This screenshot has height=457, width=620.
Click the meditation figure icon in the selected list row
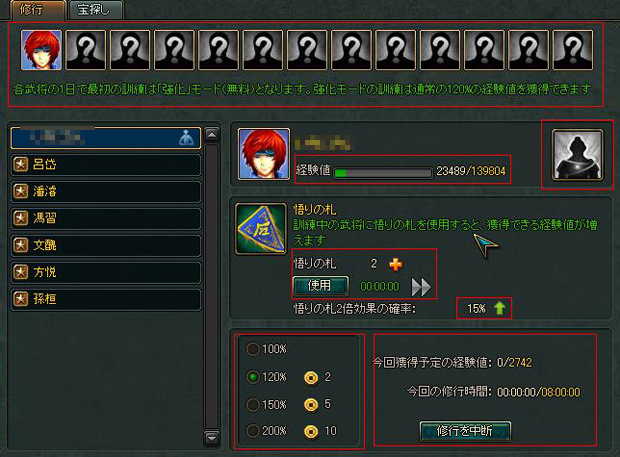point(186,138)
